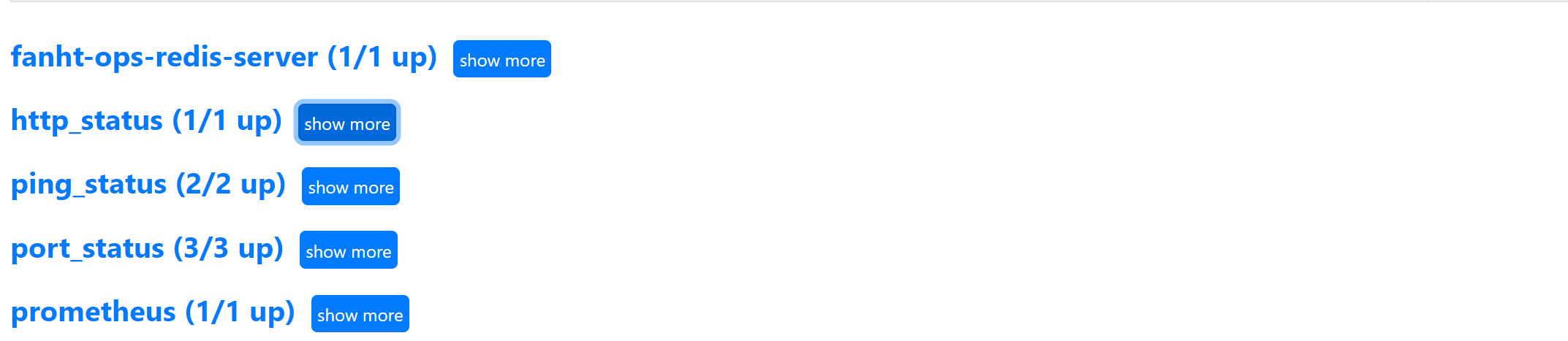Click the prometheus job title text

[153, 312]
